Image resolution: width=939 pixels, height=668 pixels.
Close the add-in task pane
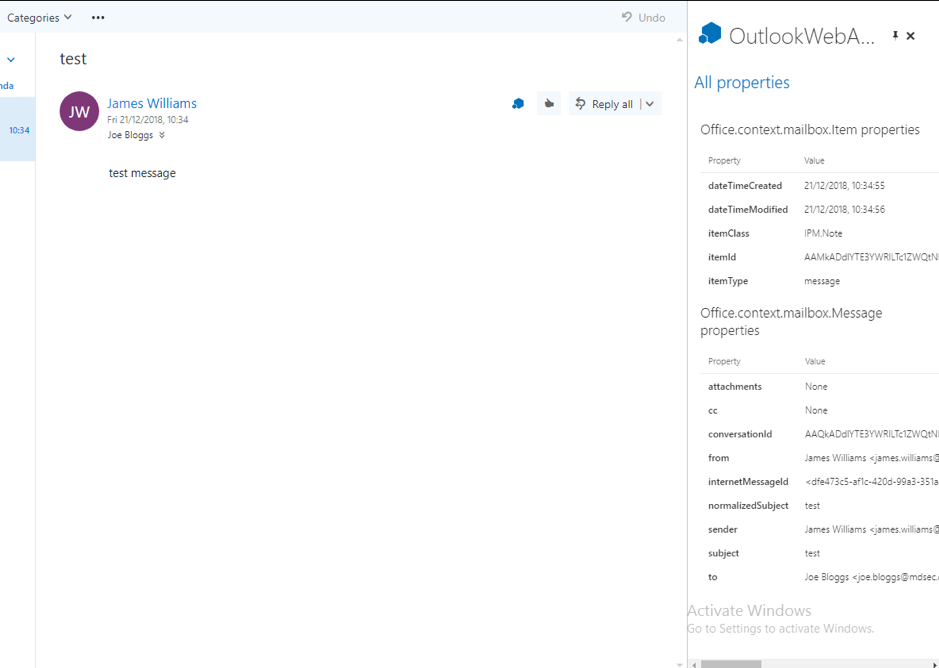[911, 36]
